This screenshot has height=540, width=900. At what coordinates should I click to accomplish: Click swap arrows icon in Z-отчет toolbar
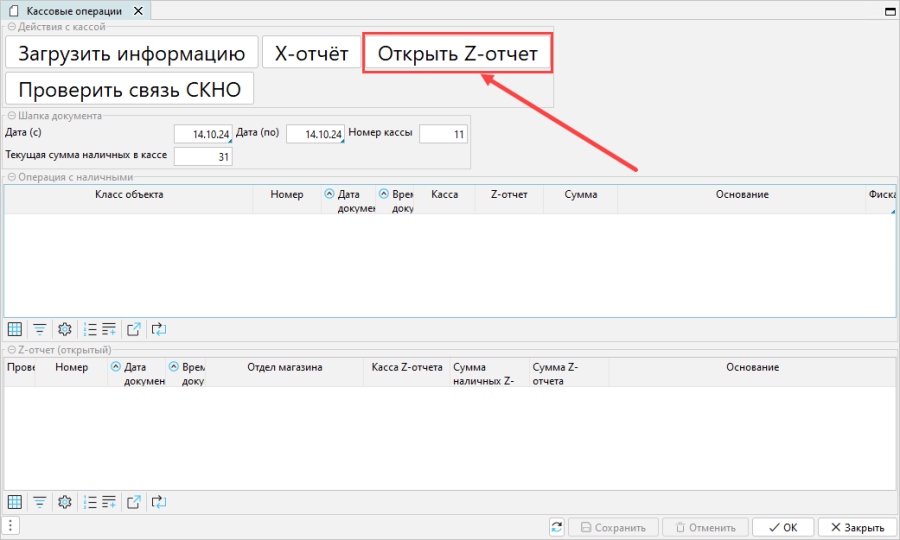pyautogui.click(x=158, y=502)
